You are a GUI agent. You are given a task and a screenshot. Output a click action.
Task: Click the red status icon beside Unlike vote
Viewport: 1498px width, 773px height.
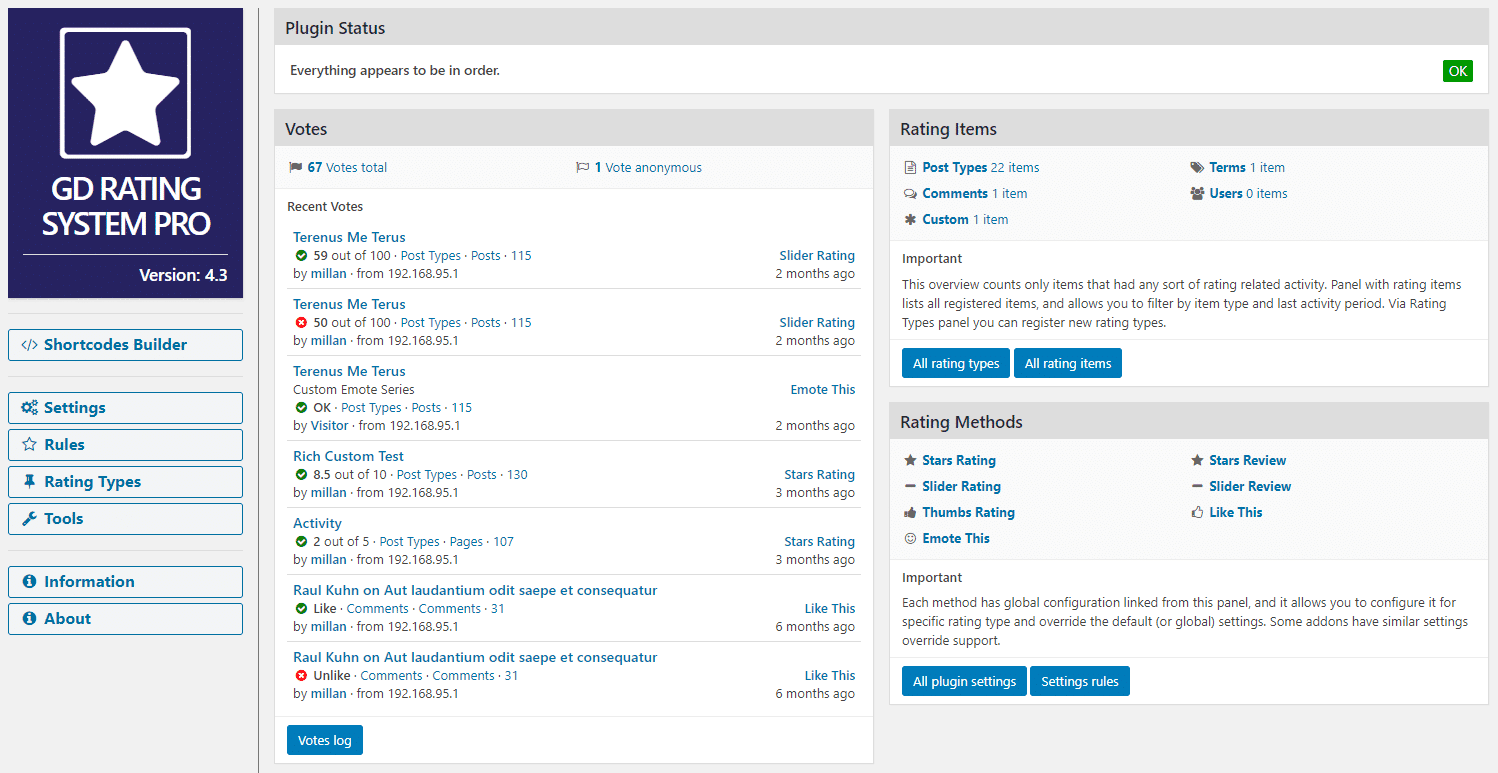tap(301, 676)
